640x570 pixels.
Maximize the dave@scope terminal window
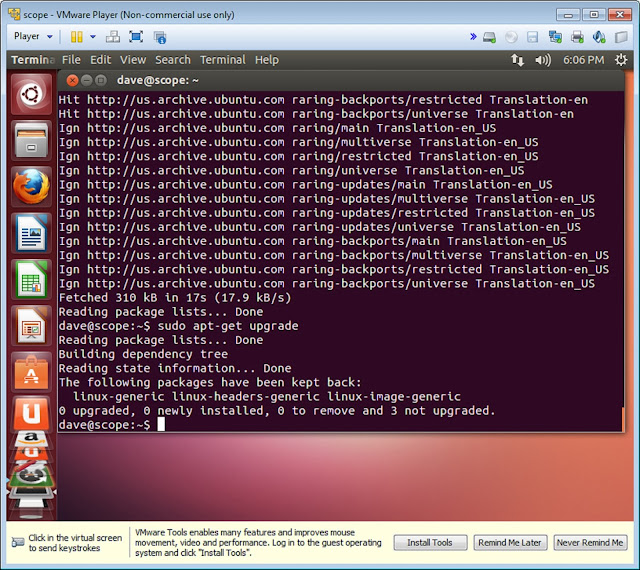click(100, 80)
